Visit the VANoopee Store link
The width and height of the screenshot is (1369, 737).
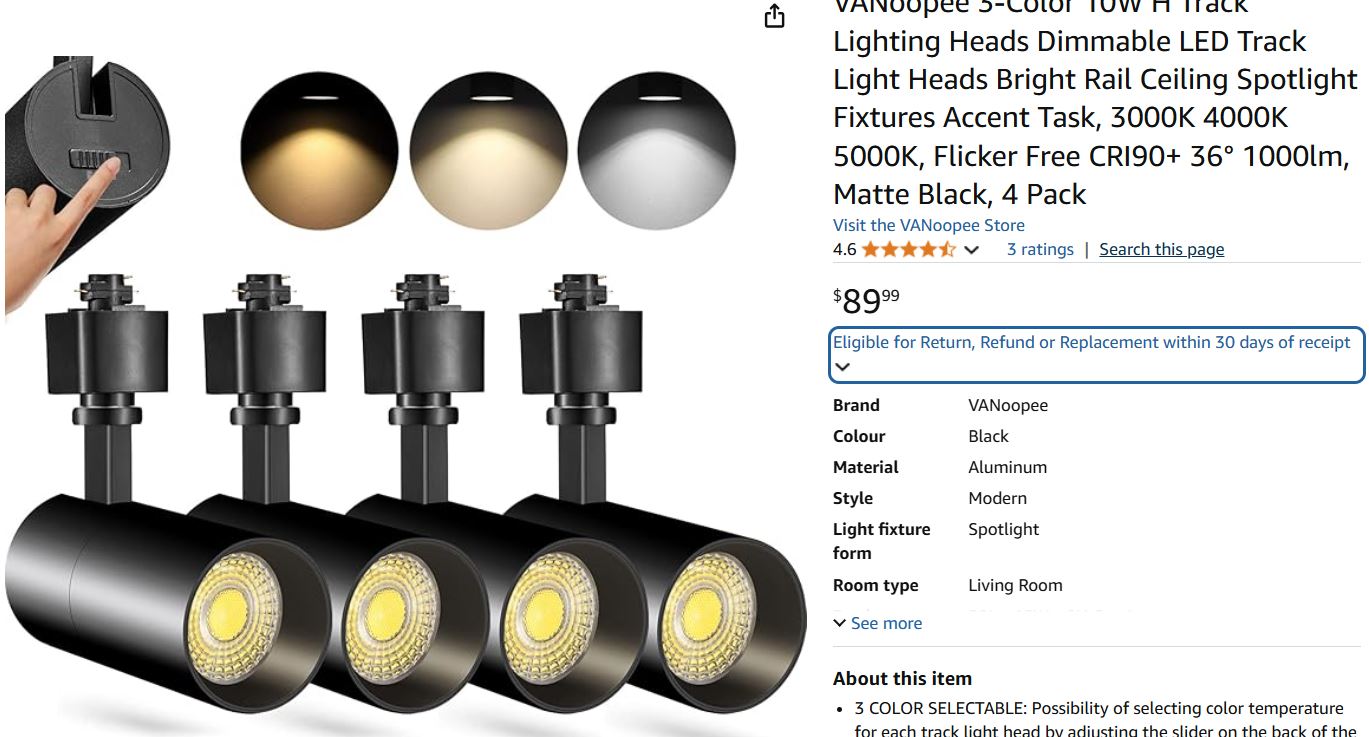[x=929, y=225]
